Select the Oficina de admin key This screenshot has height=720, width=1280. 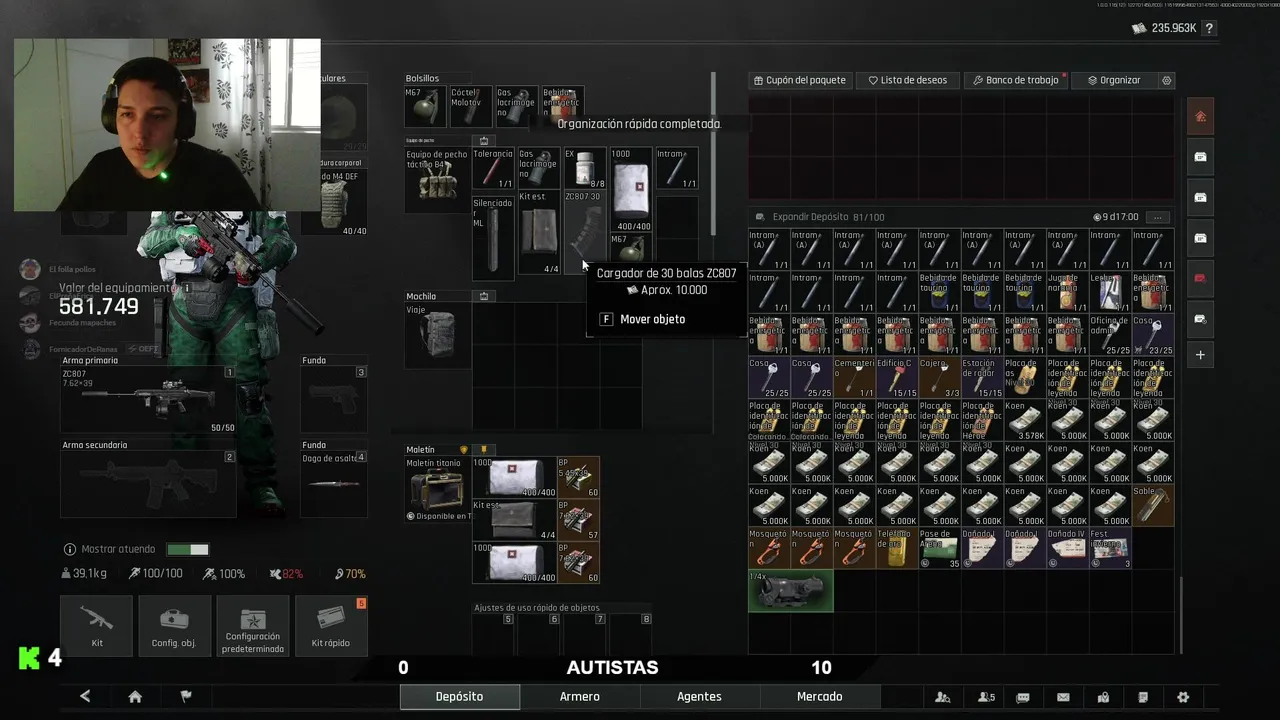click(x=1110, y=335)
